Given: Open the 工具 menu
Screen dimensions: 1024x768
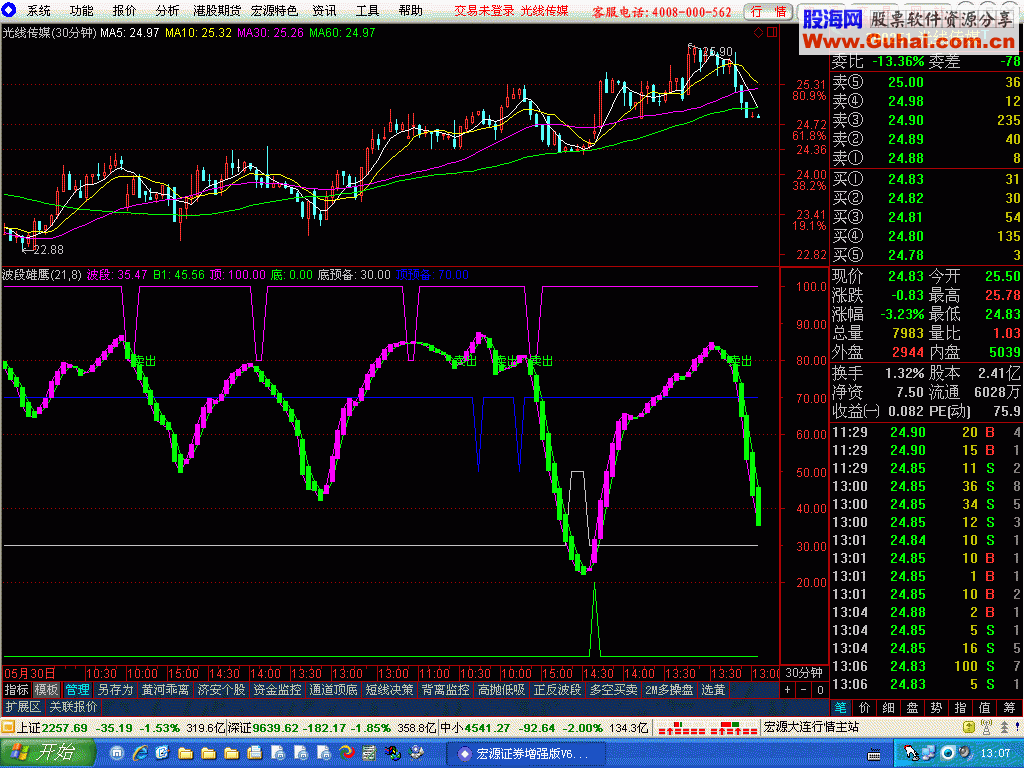Looking at the screenshot, I should tap(367, 11).
